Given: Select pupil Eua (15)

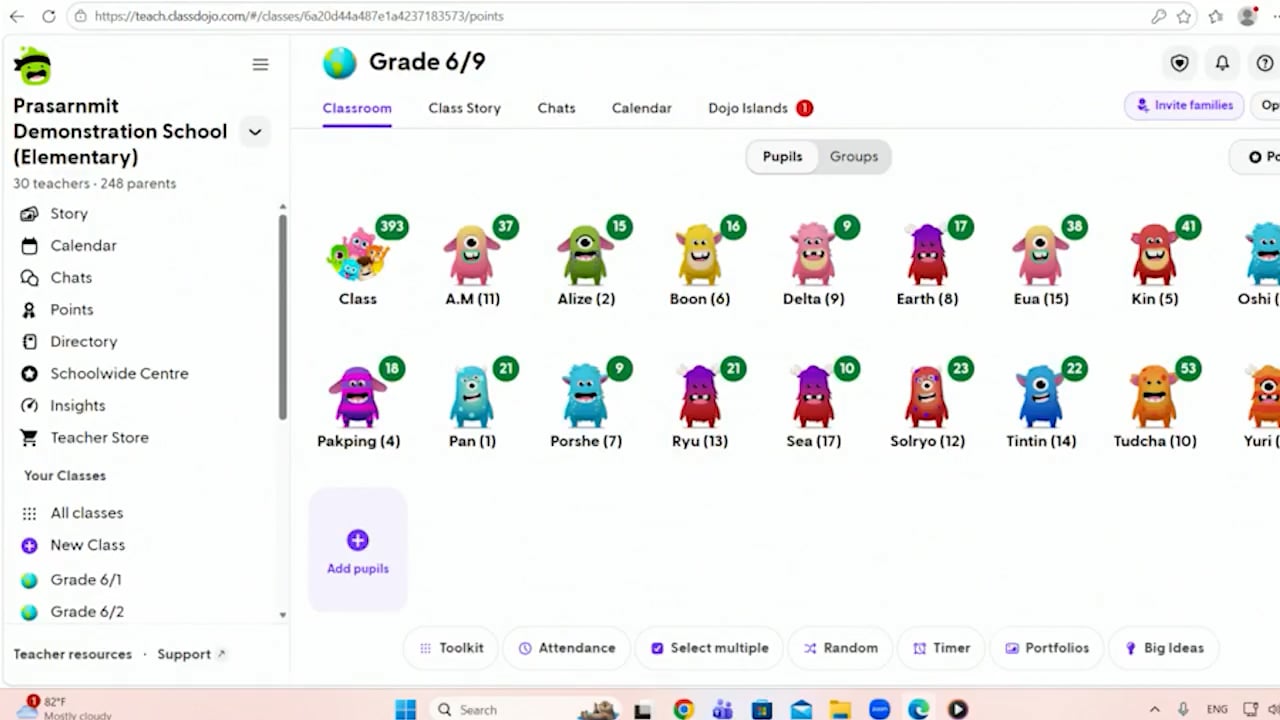Looking at the screenshot, I should point(1041,262).
